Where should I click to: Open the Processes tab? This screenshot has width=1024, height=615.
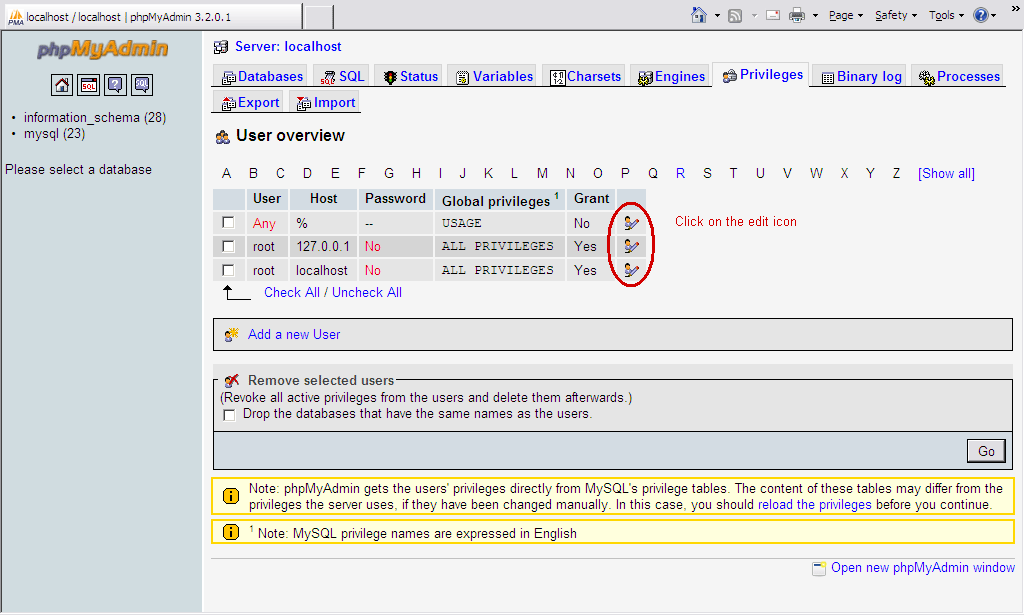click(x=959, y=76)
